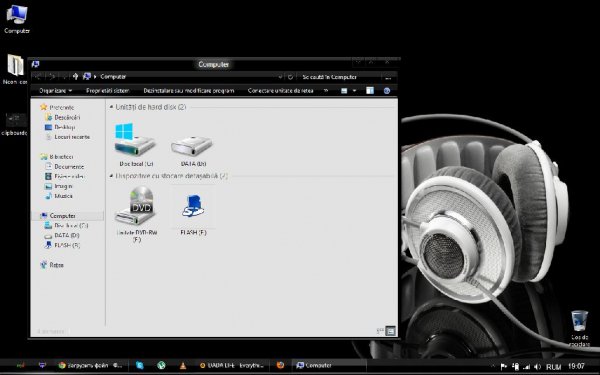This screenshot has width=600, height=375.
Task: Click the Forward arrow in Explorer
Action: (52, 77)
